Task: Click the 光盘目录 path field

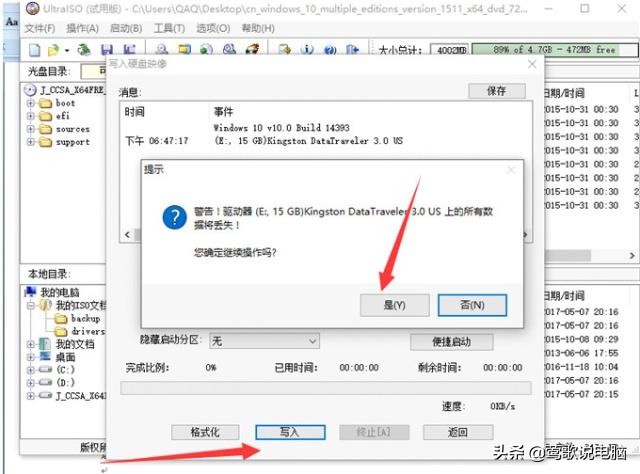Action: (94, 71)
